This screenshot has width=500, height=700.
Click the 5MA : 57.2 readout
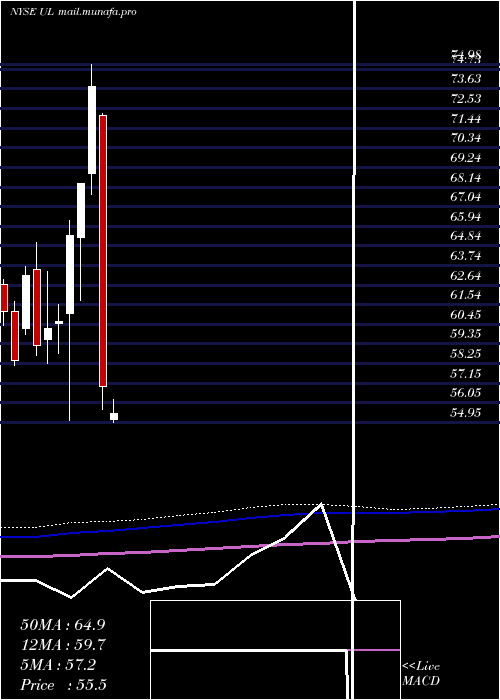coord(58,665)
